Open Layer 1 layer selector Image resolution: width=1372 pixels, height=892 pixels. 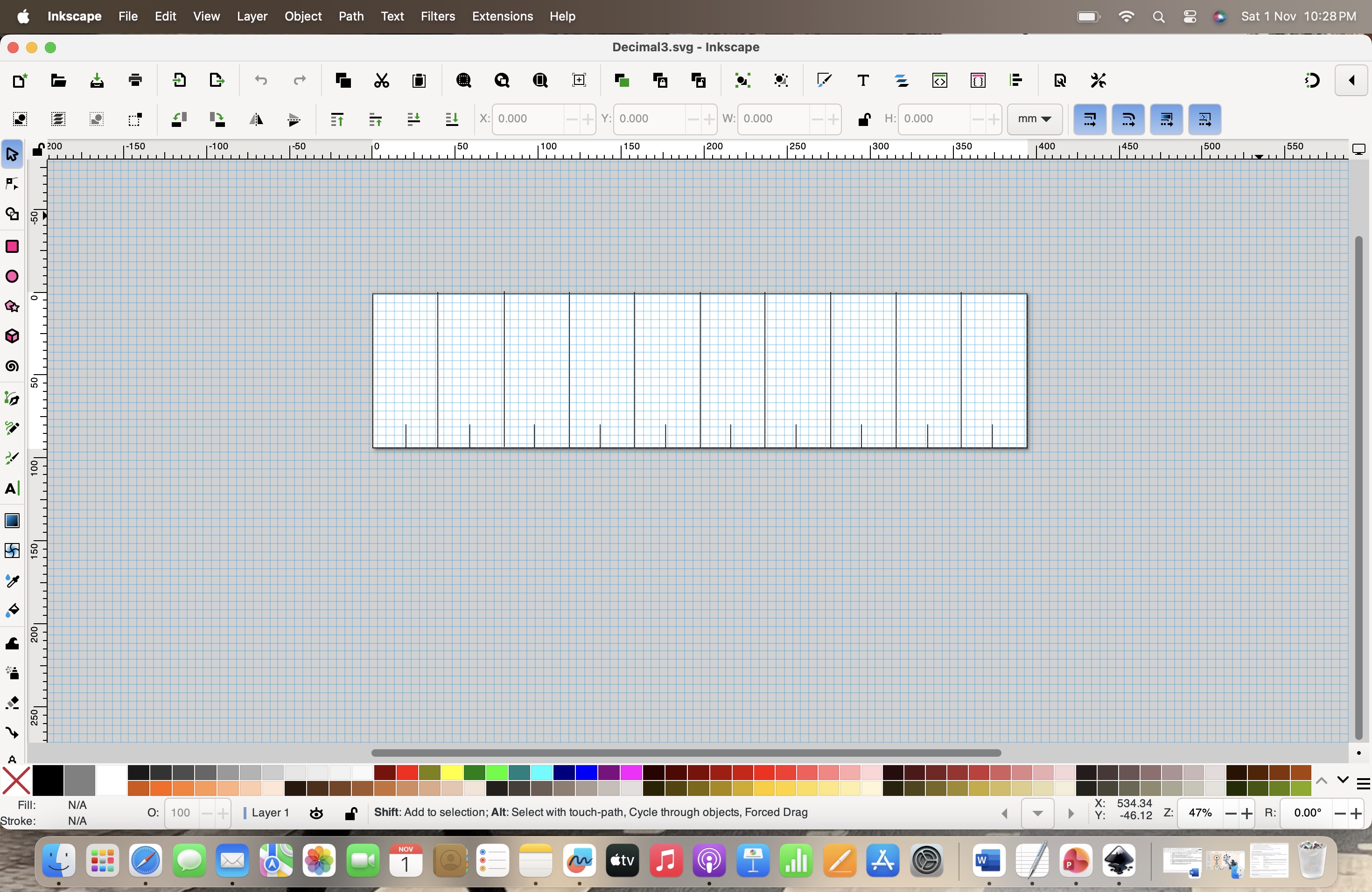pos(270,813)
